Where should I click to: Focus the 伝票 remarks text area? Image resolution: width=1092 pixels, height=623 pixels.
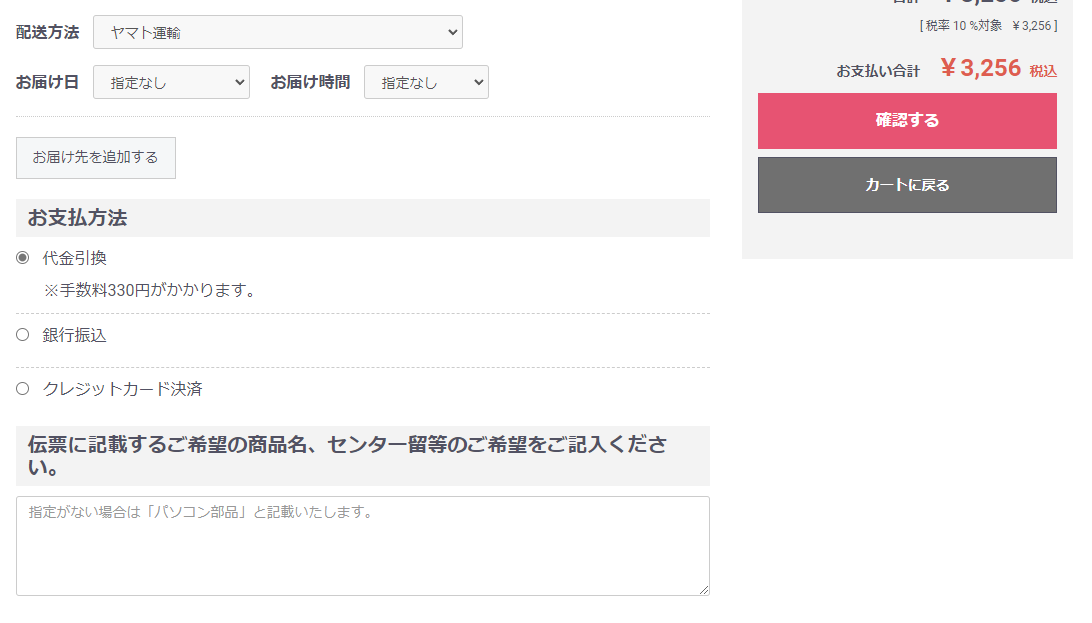tap(363, 546)
